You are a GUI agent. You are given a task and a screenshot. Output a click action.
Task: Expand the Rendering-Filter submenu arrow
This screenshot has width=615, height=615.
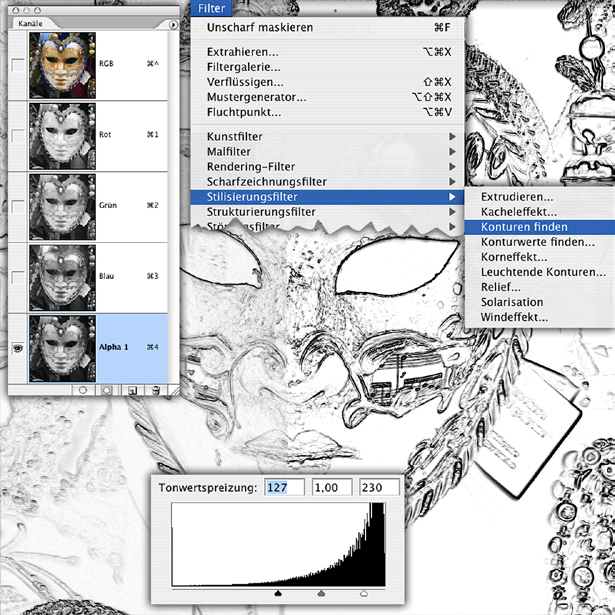tap(452, 167)
